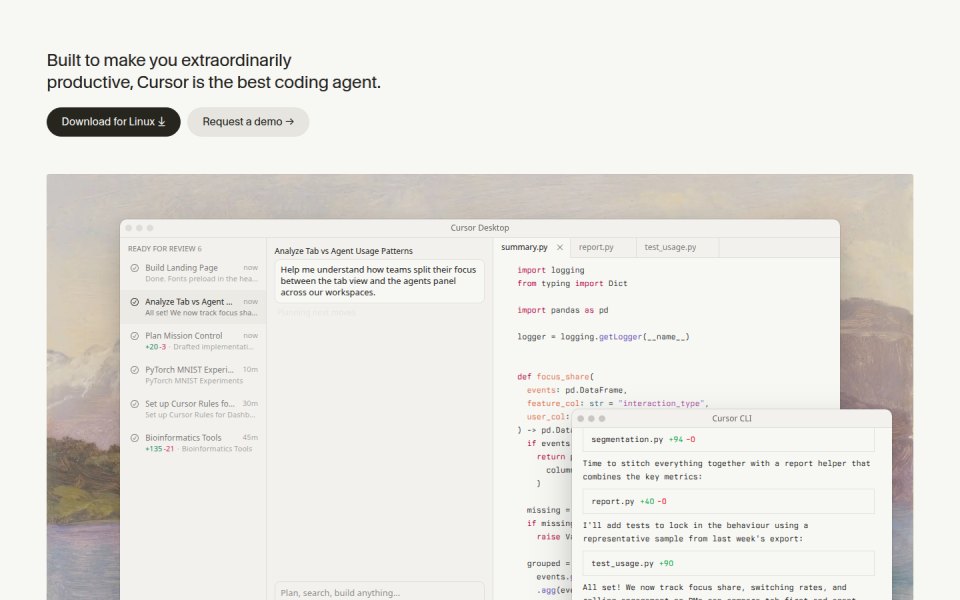Click the 'import pandas as pd' code line

tap(563, 310)
